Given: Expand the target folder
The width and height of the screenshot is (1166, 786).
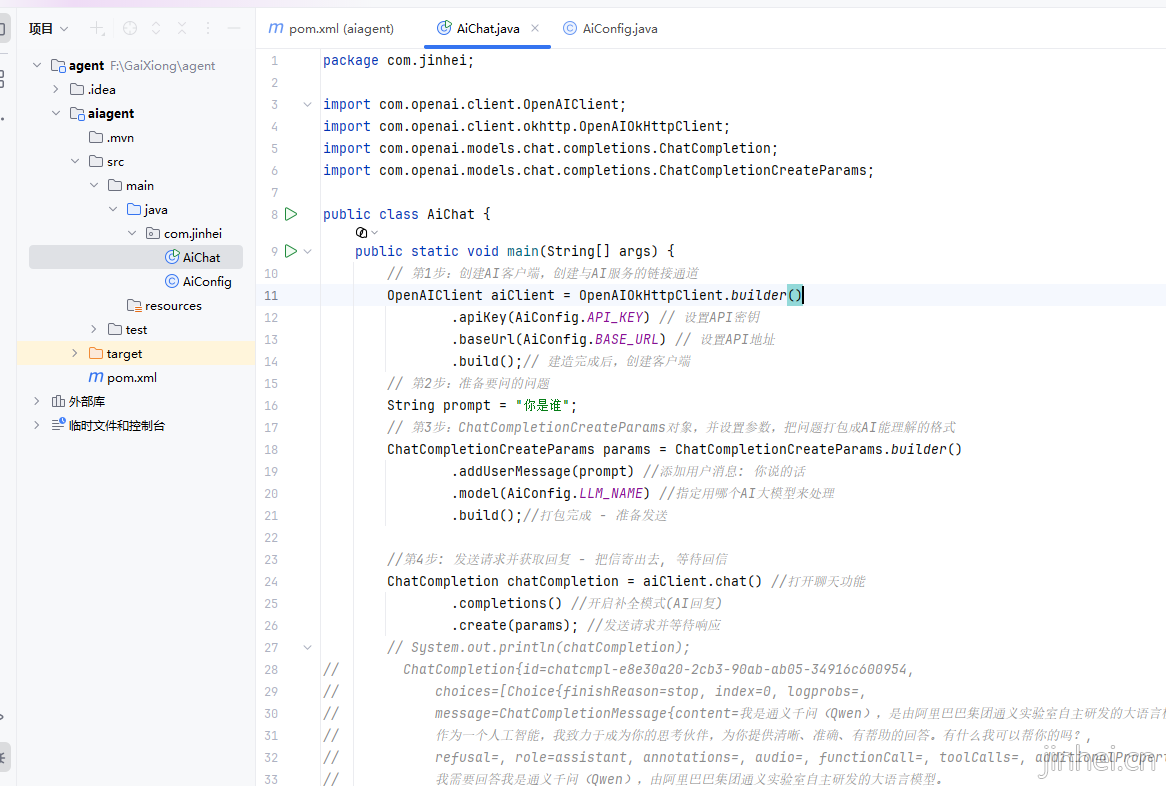Looking at the screenshot, I should point(74,353).
